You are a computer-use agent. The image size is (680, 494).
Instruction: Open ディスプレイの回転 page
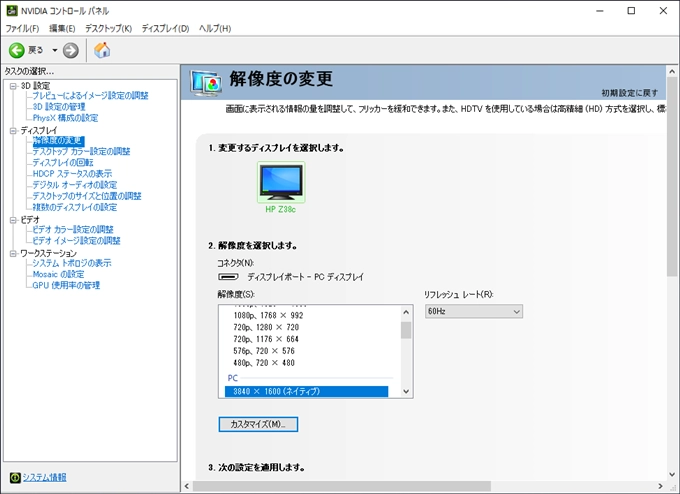(x=63, y=163)
